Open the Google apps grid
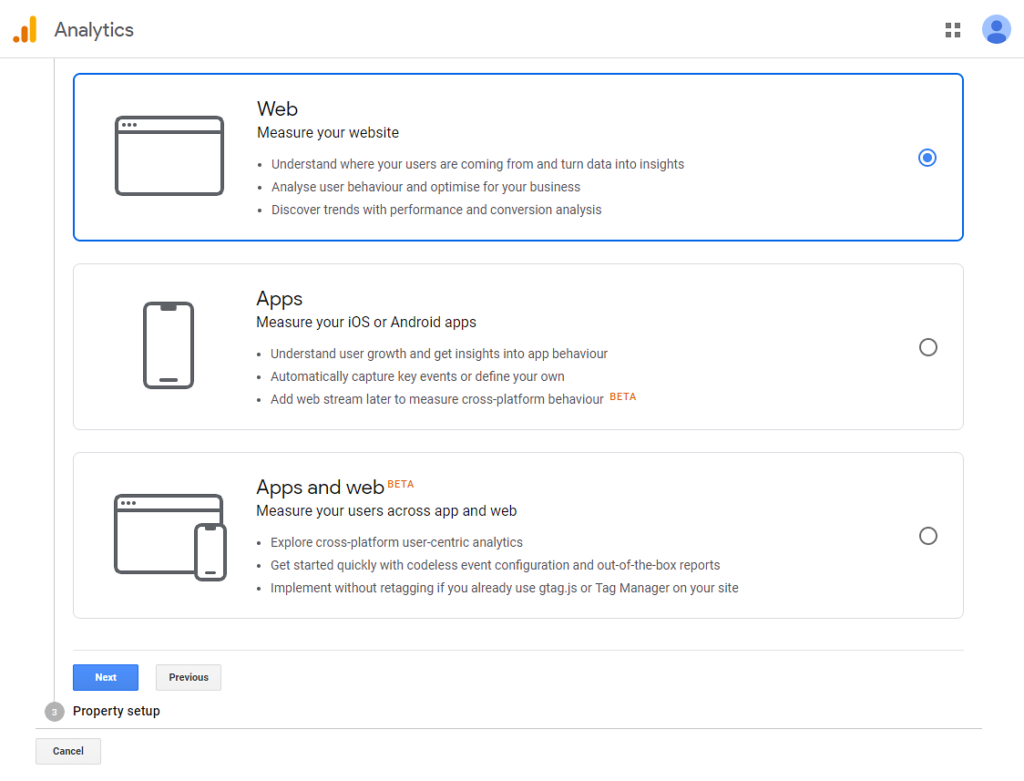 953,29
